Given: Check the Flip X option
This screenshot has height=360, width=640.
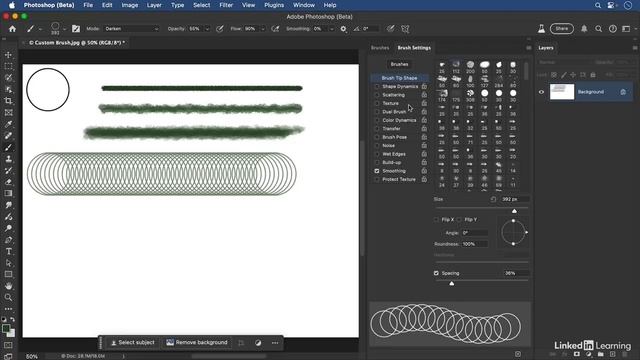Looking at the screenshot, I should tap(436, 220).
